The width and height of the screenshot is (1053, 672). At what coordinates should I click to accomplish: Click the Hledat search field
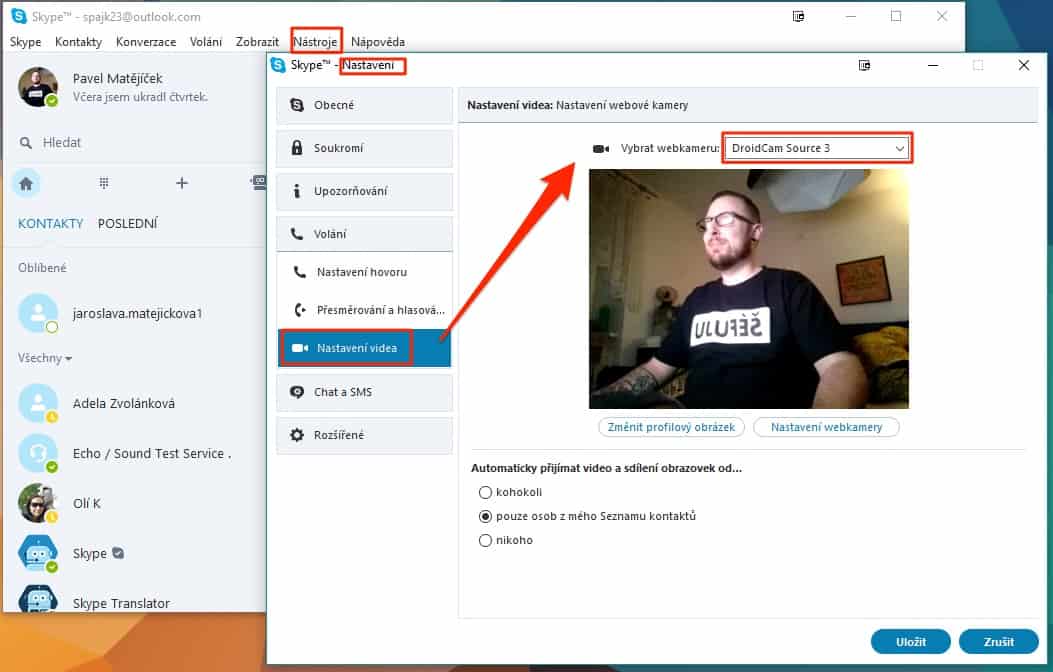[134, 142]
